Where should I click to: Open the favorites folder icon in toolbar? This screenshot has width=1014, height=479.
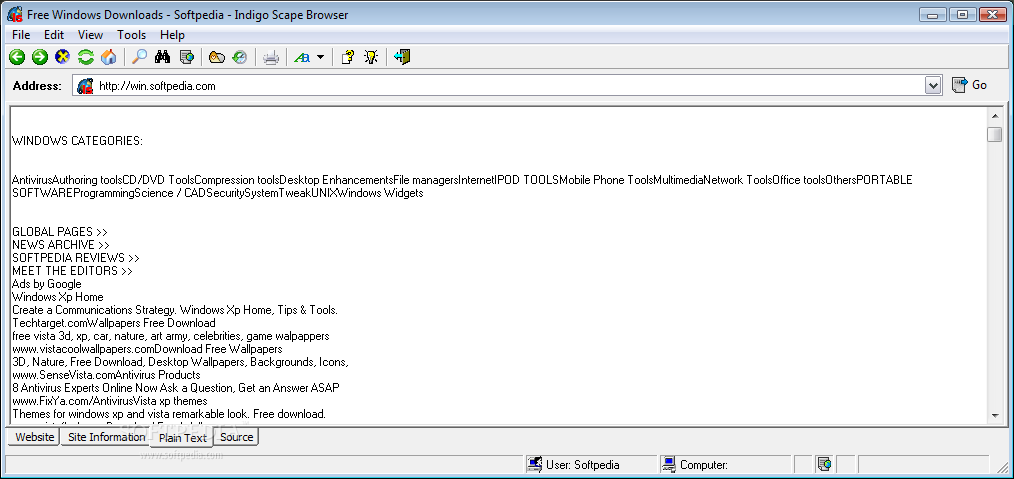(x=217, y=58)
